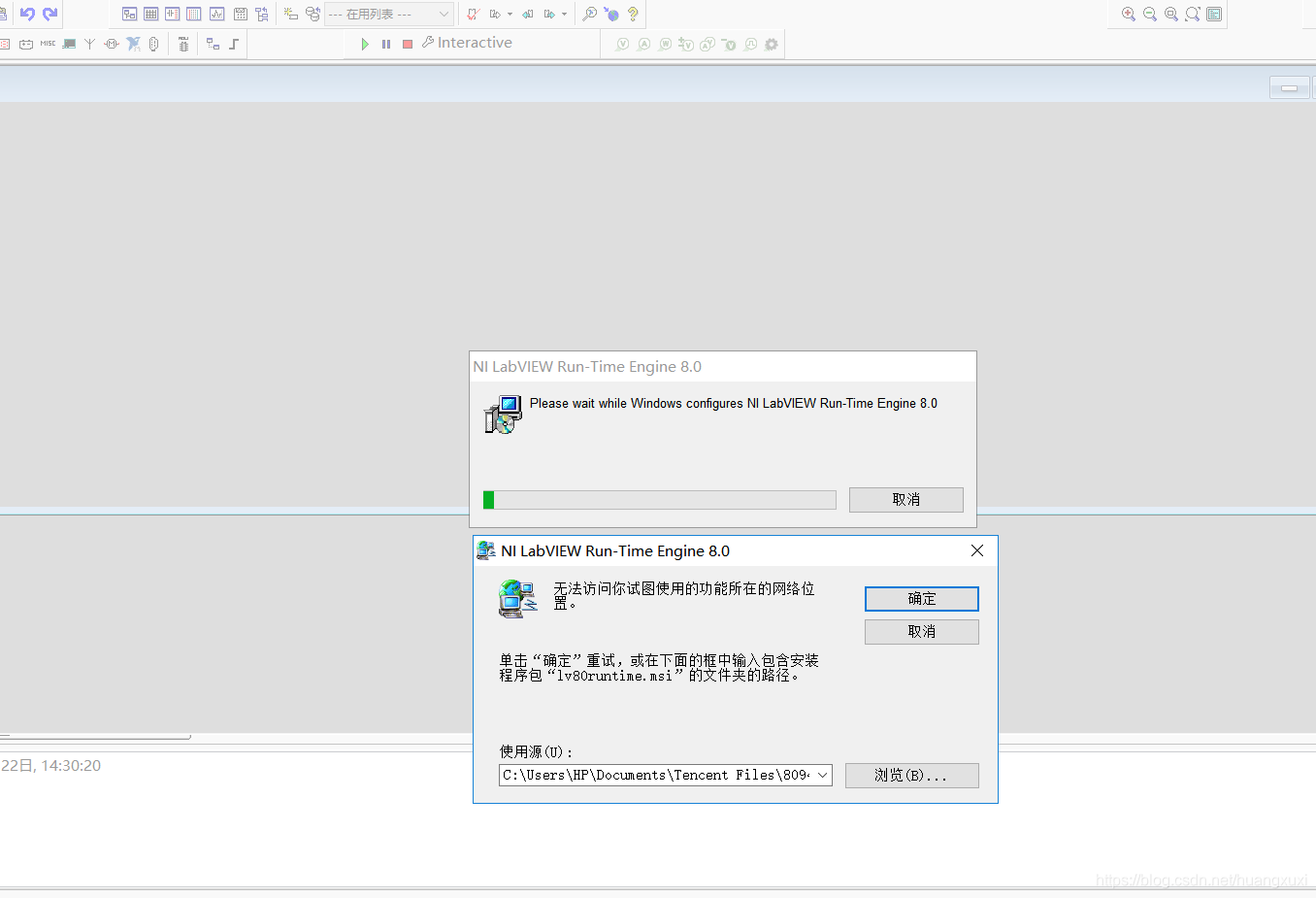Screen dimensions: 1316x898
Task: Zoom in on the schematic
Action: click(1128, 14)
